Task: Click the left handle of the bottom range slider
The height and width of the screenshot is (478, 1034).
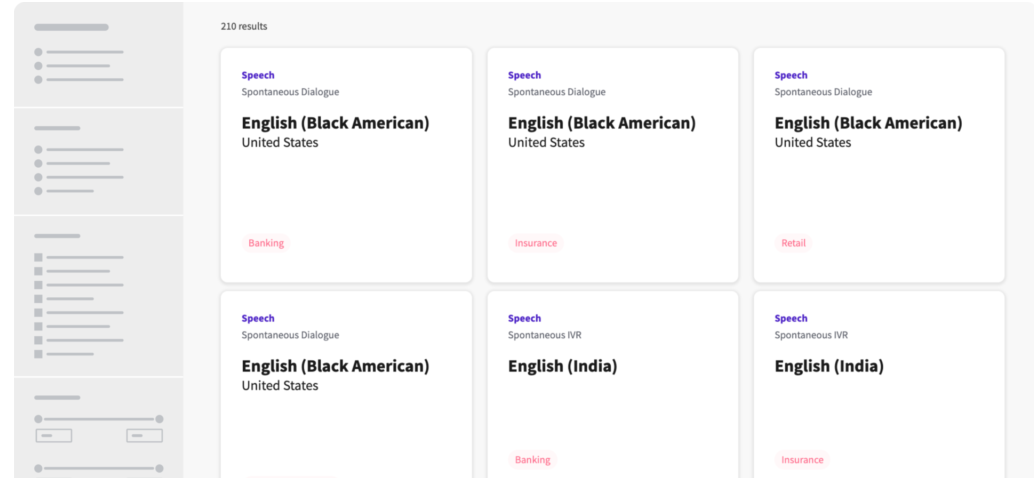Action: (39, 467)
